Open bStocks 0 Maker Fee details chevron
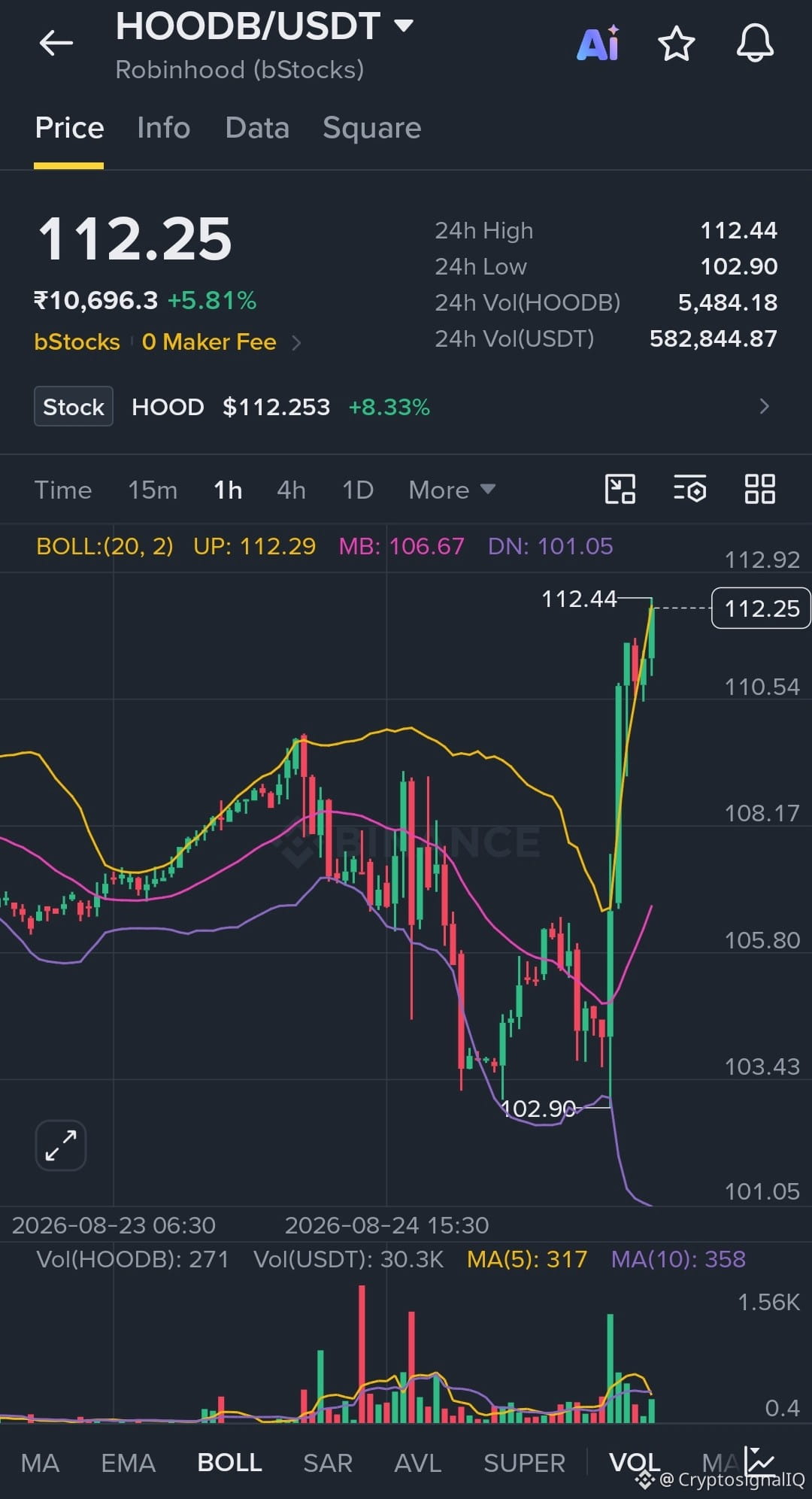The height and width of the screenshot is (1499, 812). click(x=297, y=343)
